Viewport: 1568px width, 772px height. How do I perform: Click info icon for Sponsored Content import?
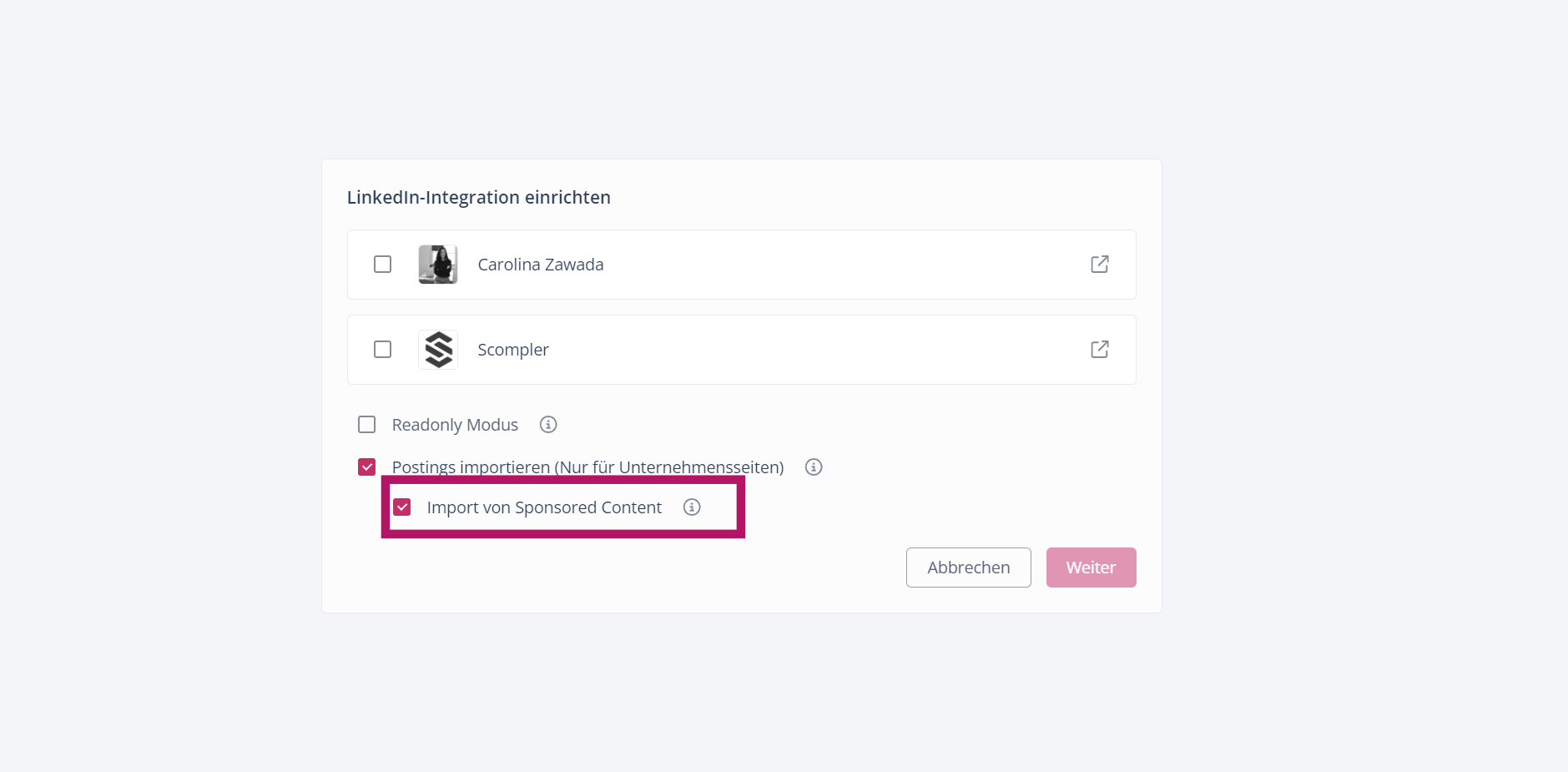click(x=692, y=507)
